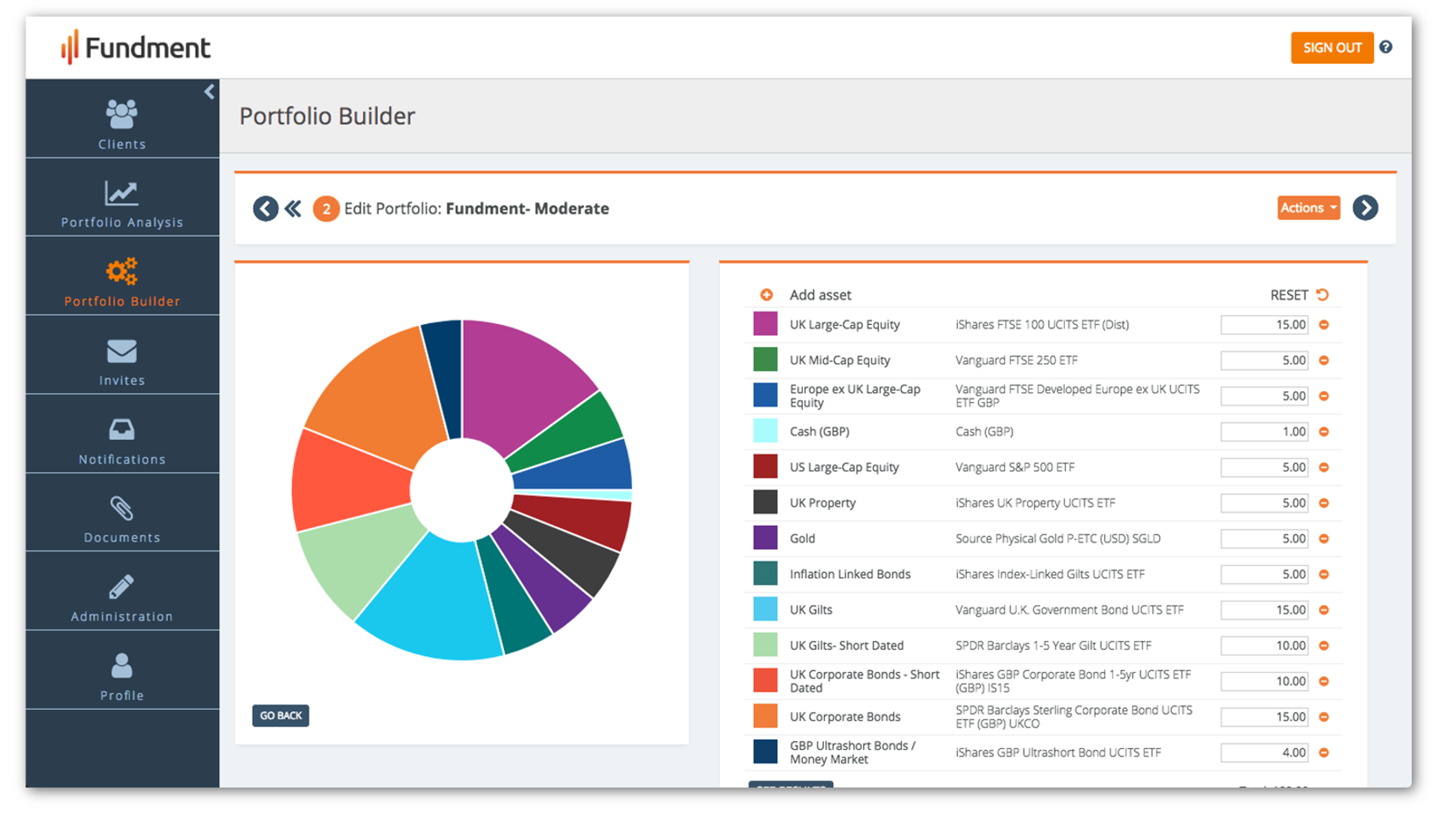Edit UK Large-Cap Equity weight field
The image size is (1456, 822).
coord(1264,325)
